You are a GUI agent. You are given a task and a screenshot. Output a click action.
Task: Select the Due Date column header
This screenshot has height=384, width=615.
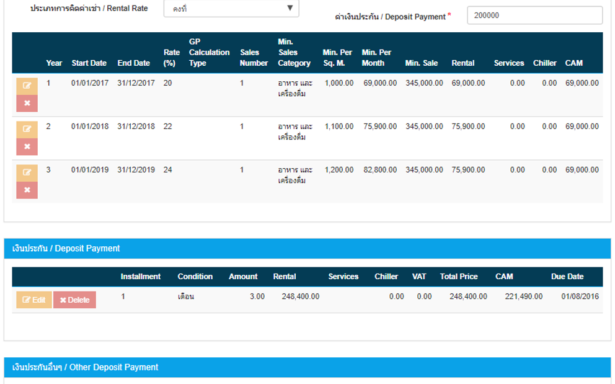[567, 277]
